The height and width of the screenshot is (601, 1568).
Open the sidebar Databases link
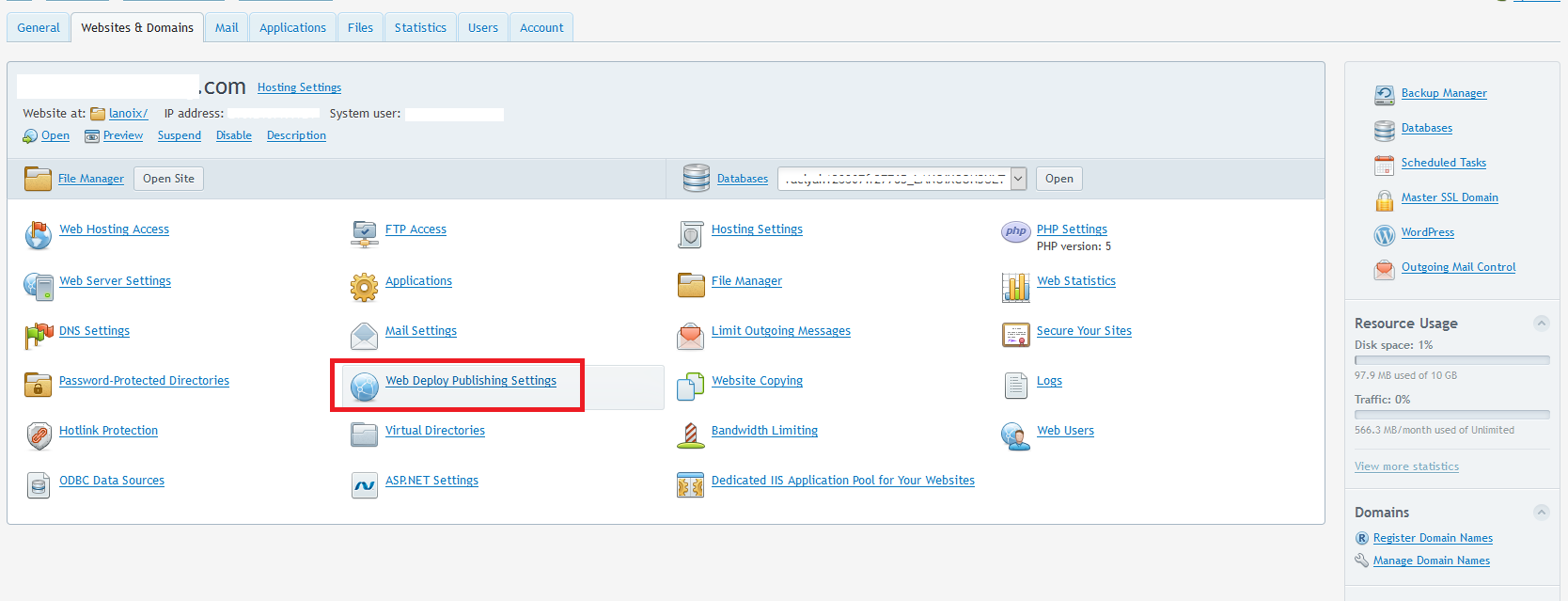[1427, 128]
